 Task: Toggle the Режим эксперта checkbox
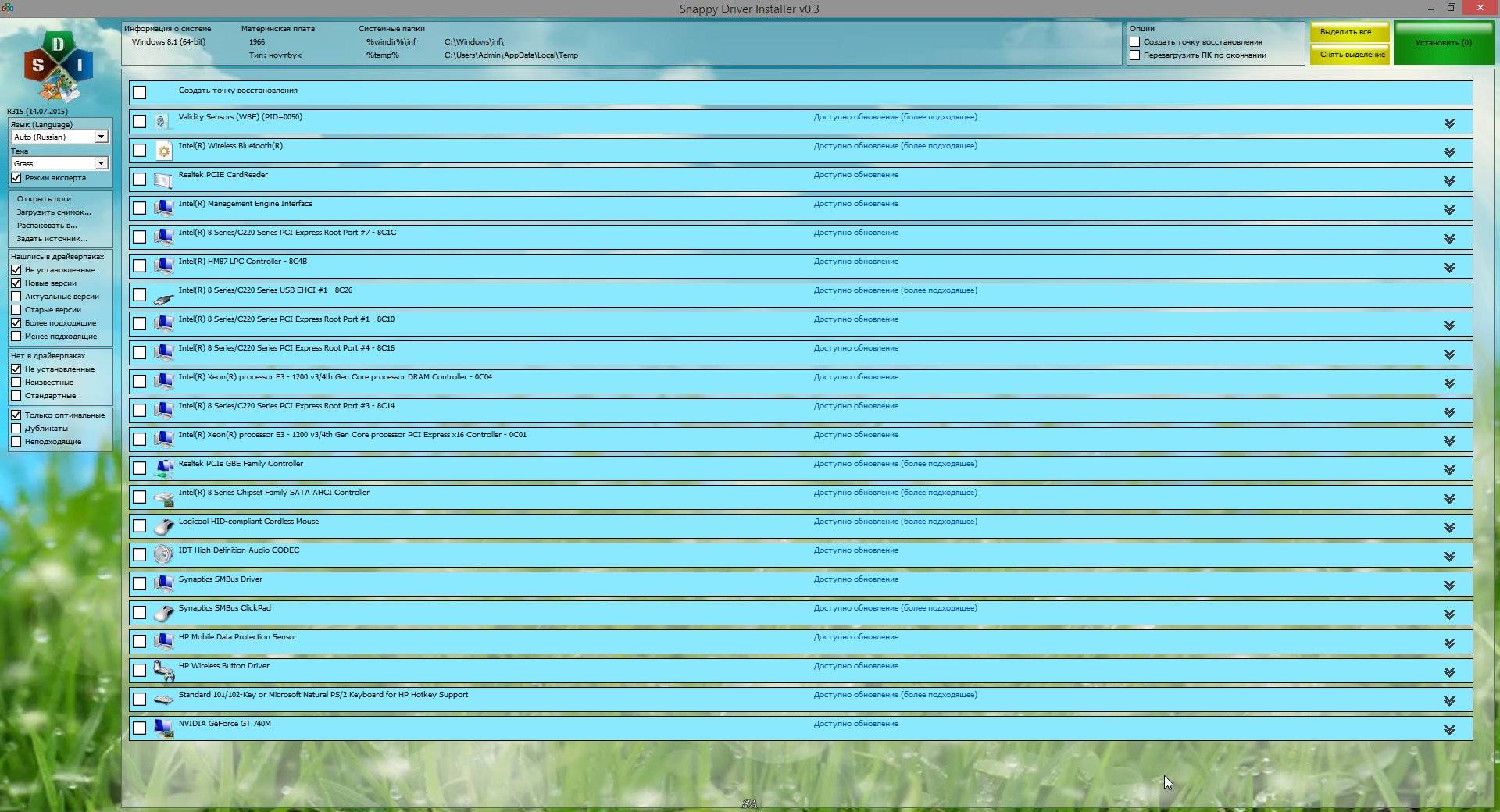16,178
